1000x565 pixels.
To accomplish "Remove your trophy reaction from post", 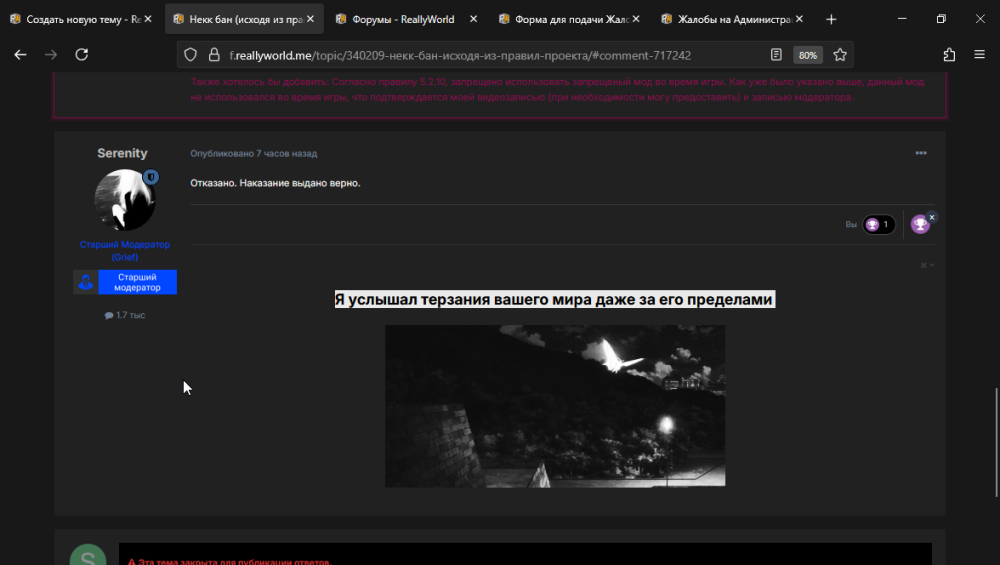I will [932, 217].
